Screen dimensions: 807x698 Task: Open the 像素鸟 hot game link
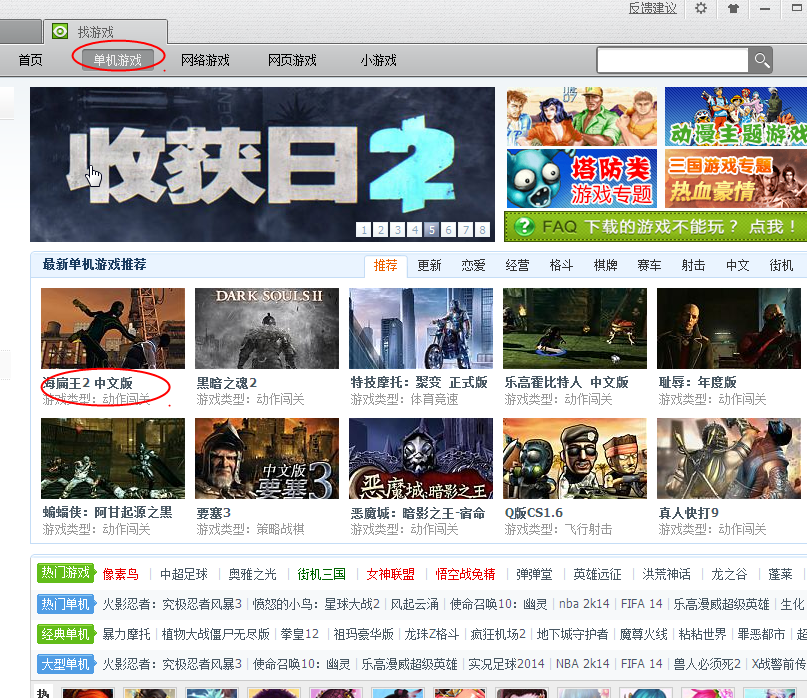click(120, 574)
